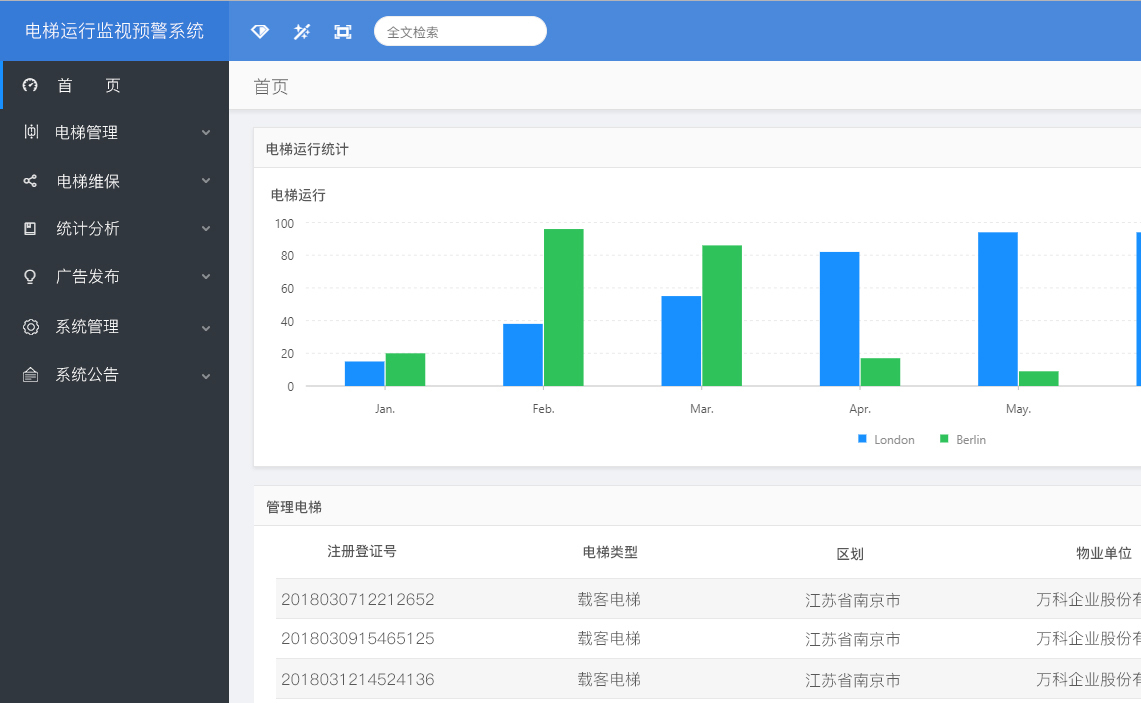Click the 统计分析 sidebar icon

click(30, 229)
